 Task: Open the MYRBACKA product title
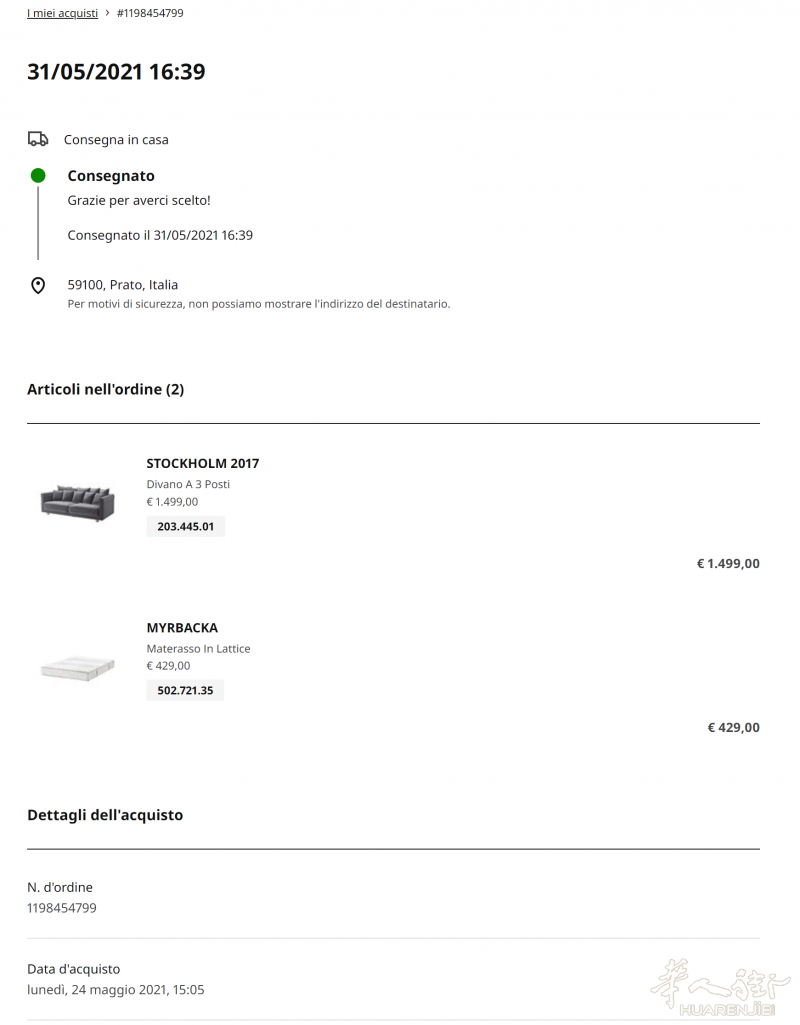(x=182, y=628)
